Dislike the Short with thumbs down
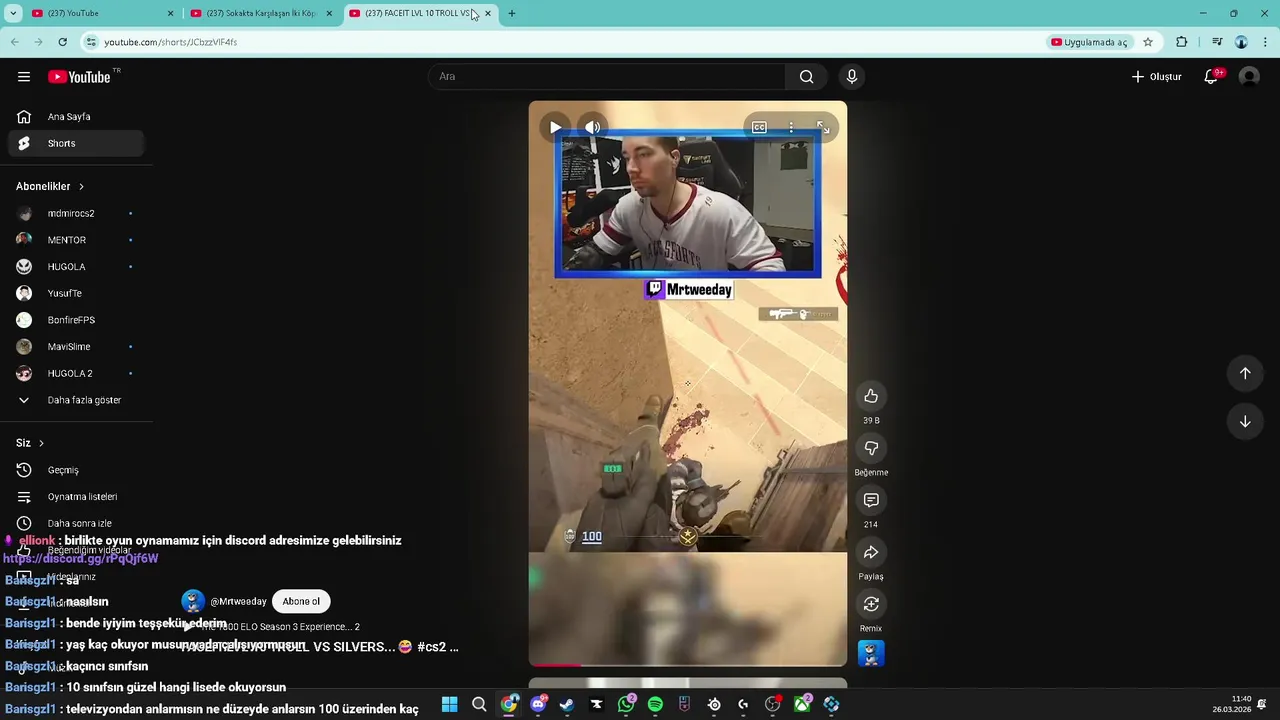The height and width of the screenshot is (720, 1280). click(x=871, y=448)
